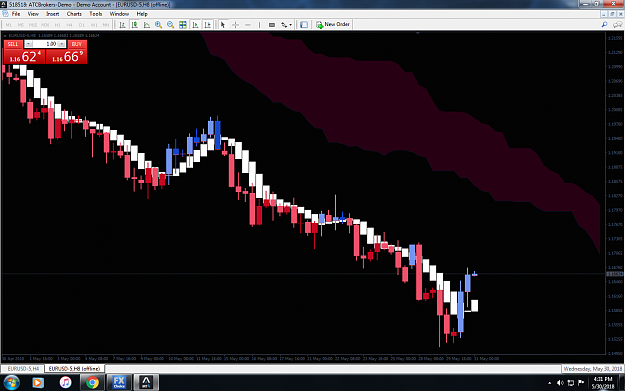Increase lot volume with right arrow

coord(61,44)
